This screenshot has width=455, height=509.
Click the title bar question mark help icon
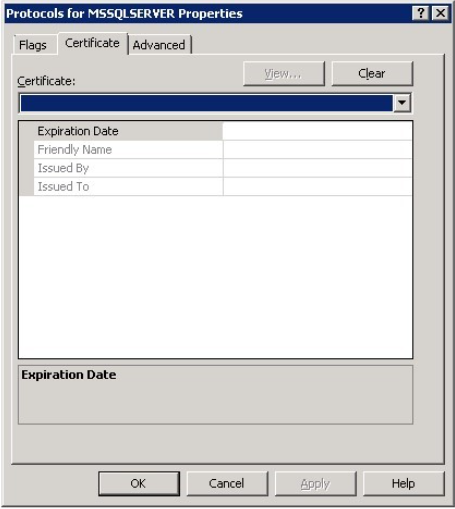pyautogui.click(x=421, y=13)
